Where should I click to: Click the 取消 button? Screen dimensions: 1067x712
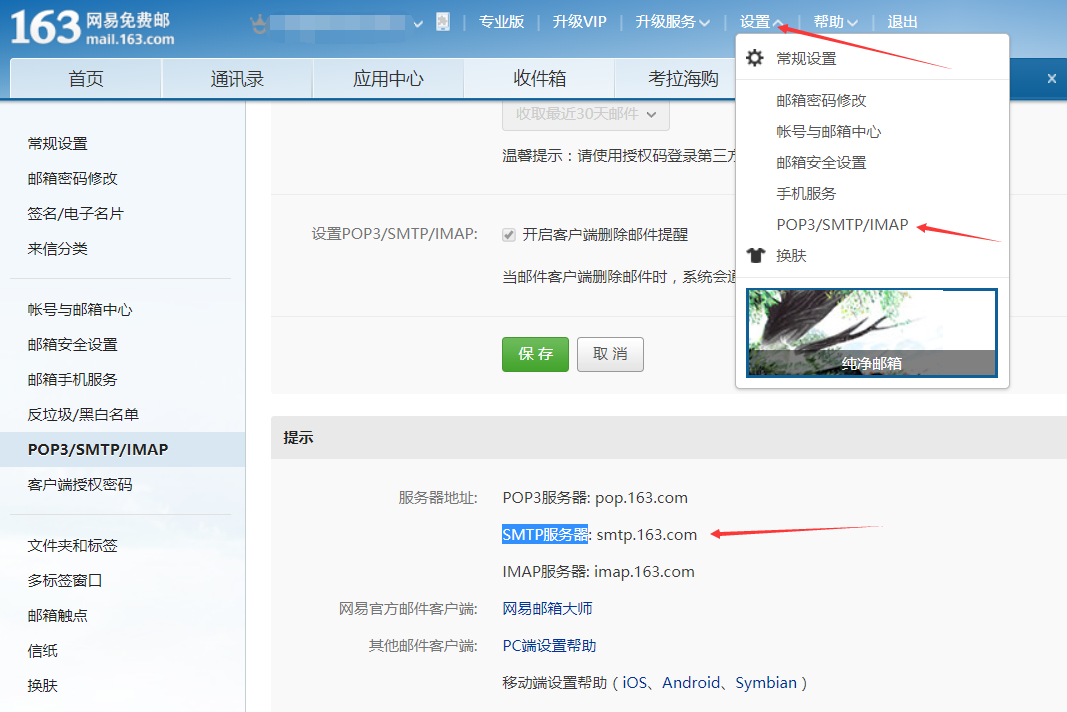pyautogui.click(x=610, y=354)
